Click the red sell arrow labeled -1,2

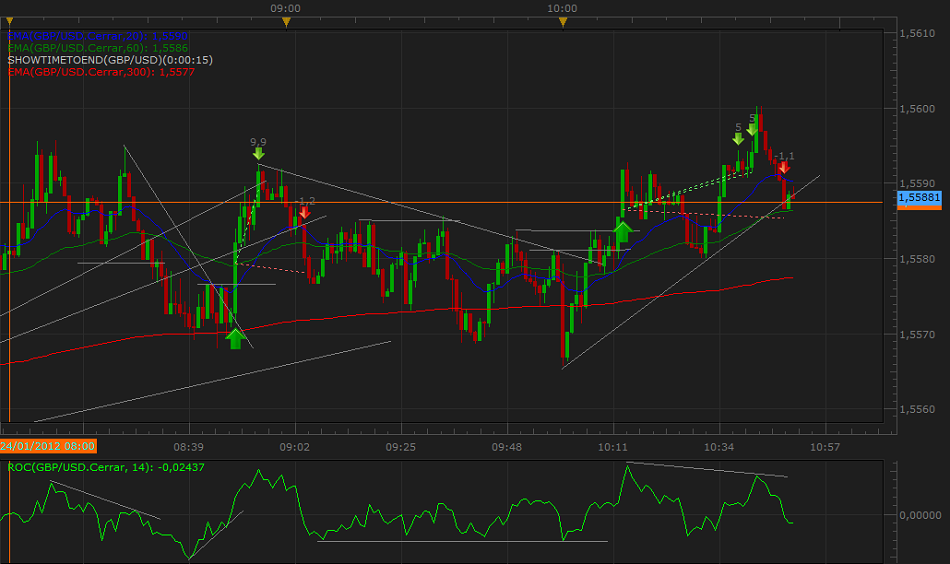304,212
